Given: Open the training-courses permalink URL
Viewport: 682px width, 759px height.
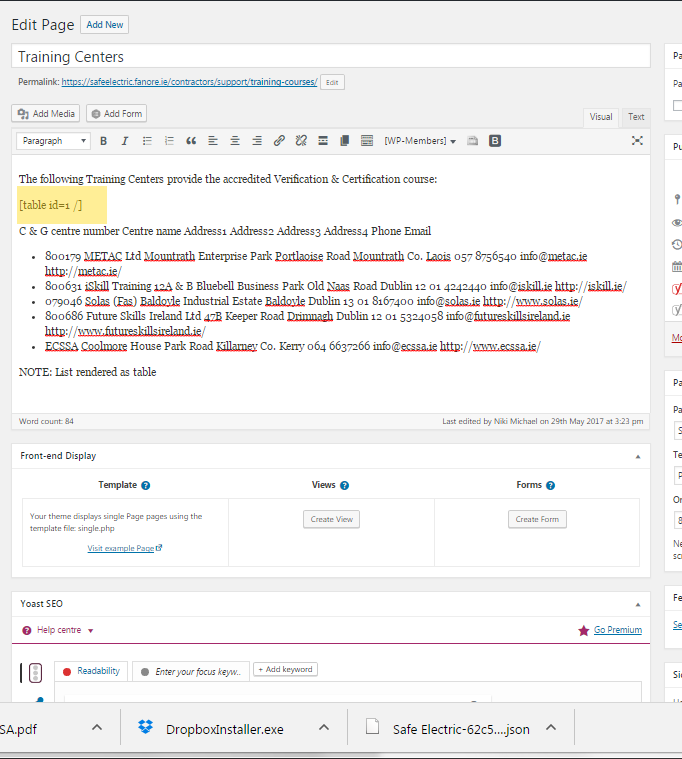Looking at the screenshot, I should pyautogui.click(x=189, y=82).
